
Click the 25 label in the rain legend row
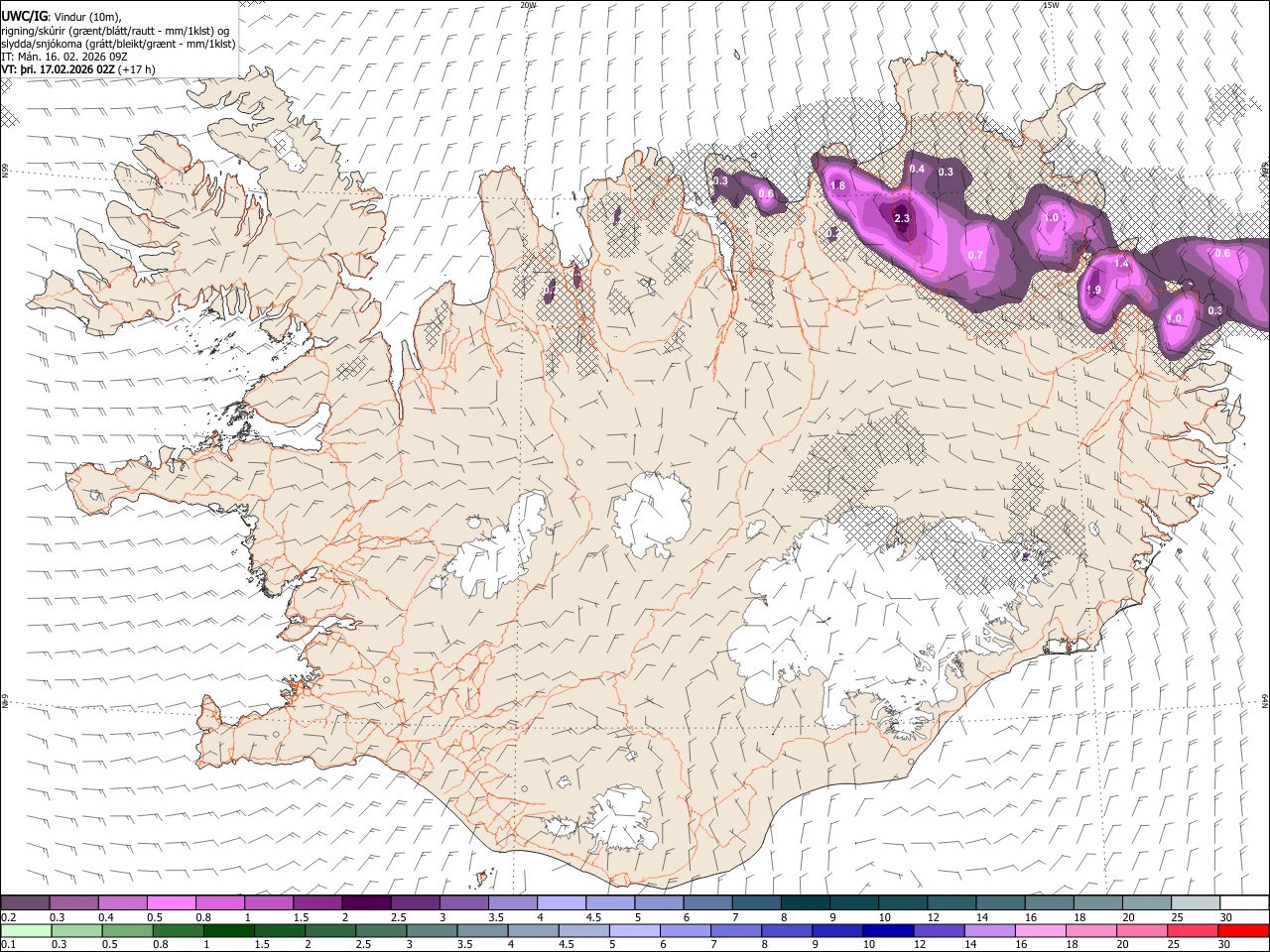pos(1174,944)
